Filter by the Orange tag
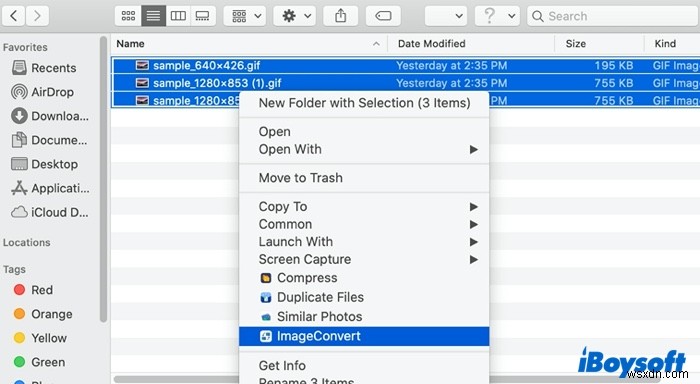700x384 pixels. (43, 314)
